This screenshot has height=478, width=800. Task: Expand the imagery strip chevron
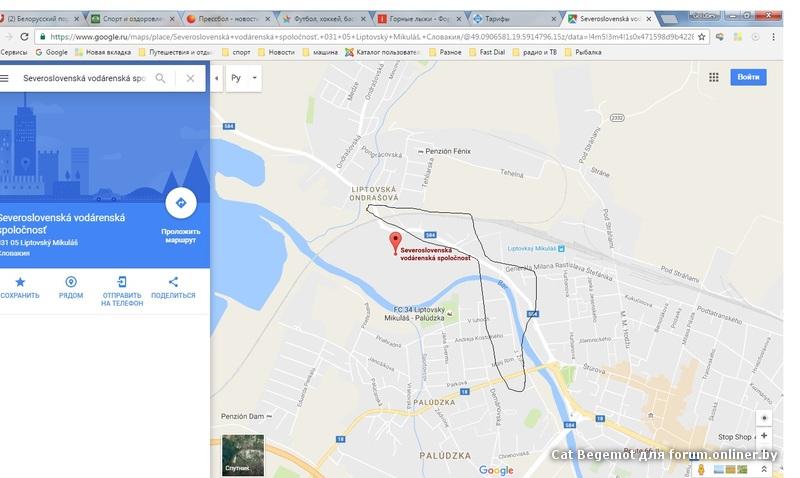pyautogui.click(x=764, y=469)
